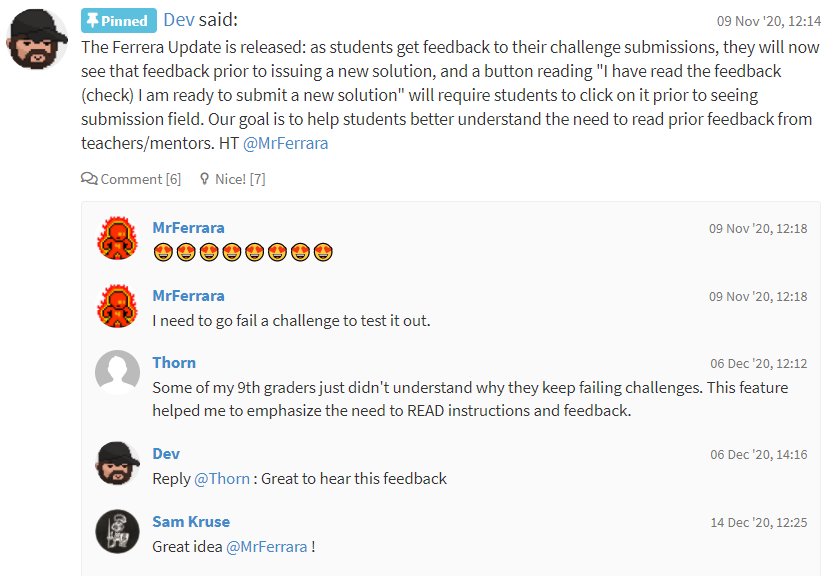Viewport: 832px width, 576px height.
Task: Click the Nice! pin icon
Action: pyautogui.click(x=205, y=179)
